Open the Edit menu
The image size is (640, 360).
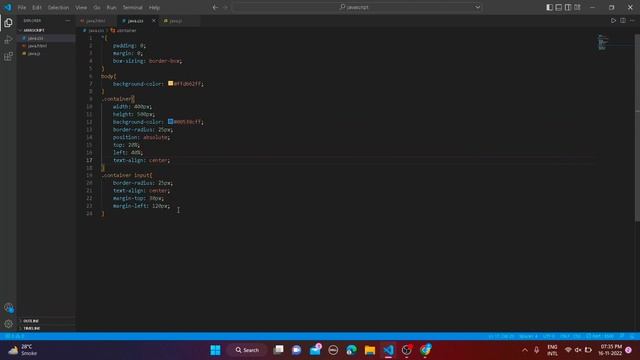(37, 7)
